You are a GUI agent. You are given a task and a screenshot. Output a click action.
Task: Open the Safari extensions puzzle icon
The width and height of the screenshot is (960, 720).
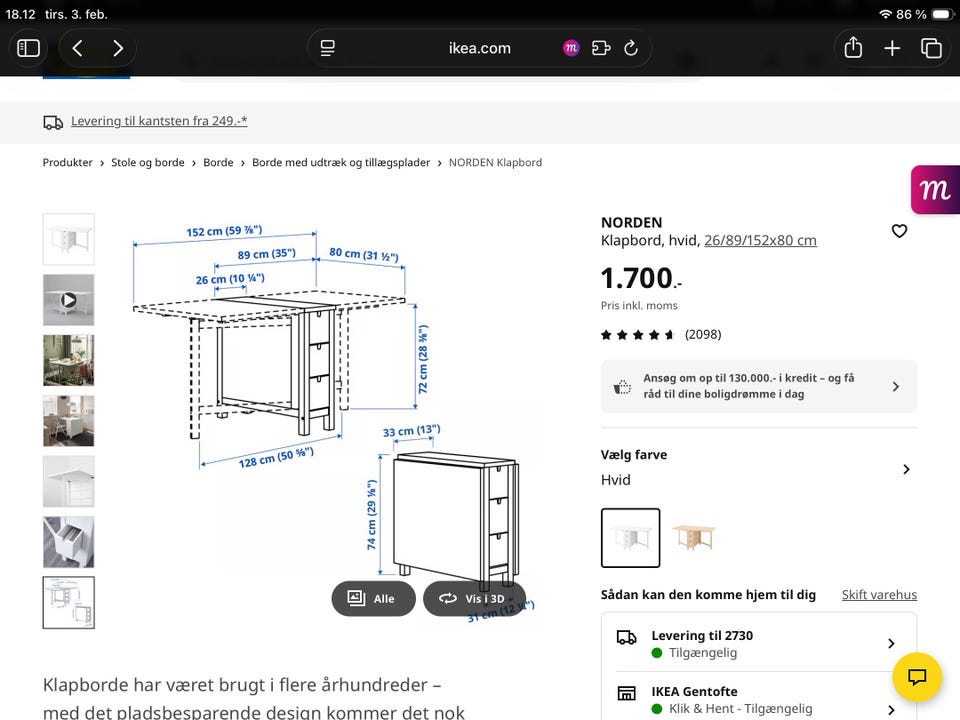601,48
